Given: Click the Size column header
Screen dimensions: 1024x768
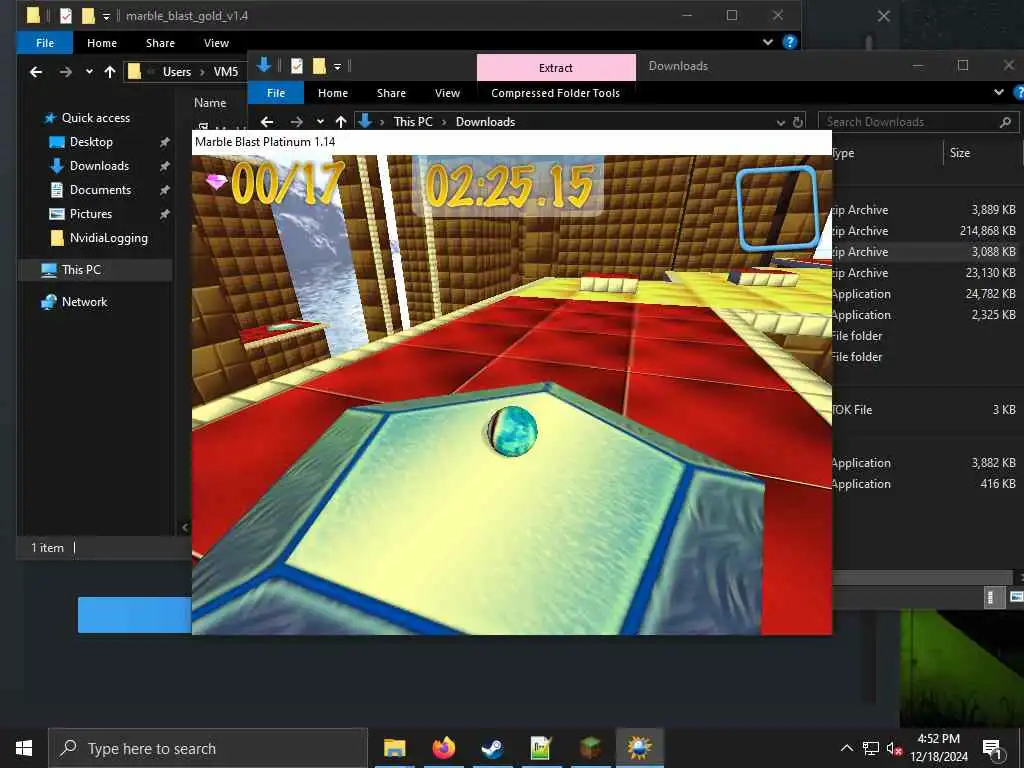Looking at the screenshot, I should 959,153.
